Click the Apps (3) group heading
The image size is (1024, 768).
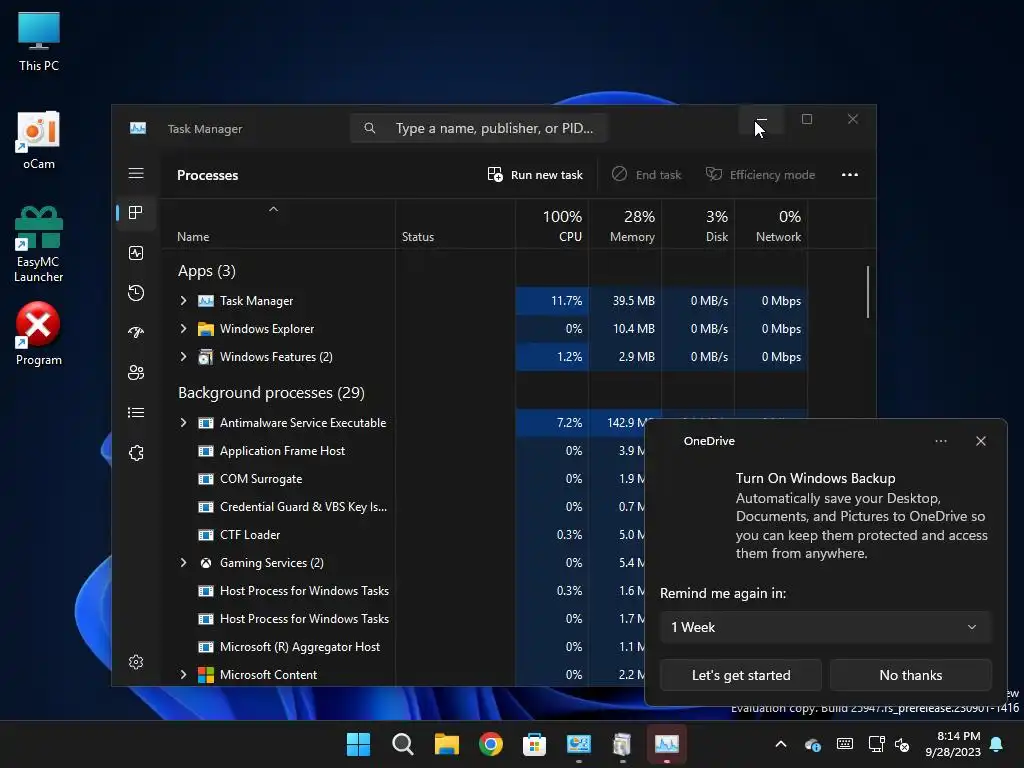pyautogui.click(x=206, y=270)
